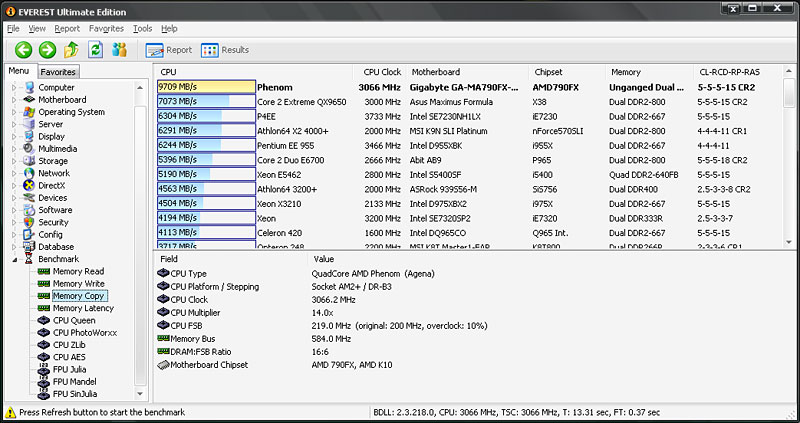Sort by the CPU Clock column header
The width and height of the screenshot is (800, 423).
381,72
